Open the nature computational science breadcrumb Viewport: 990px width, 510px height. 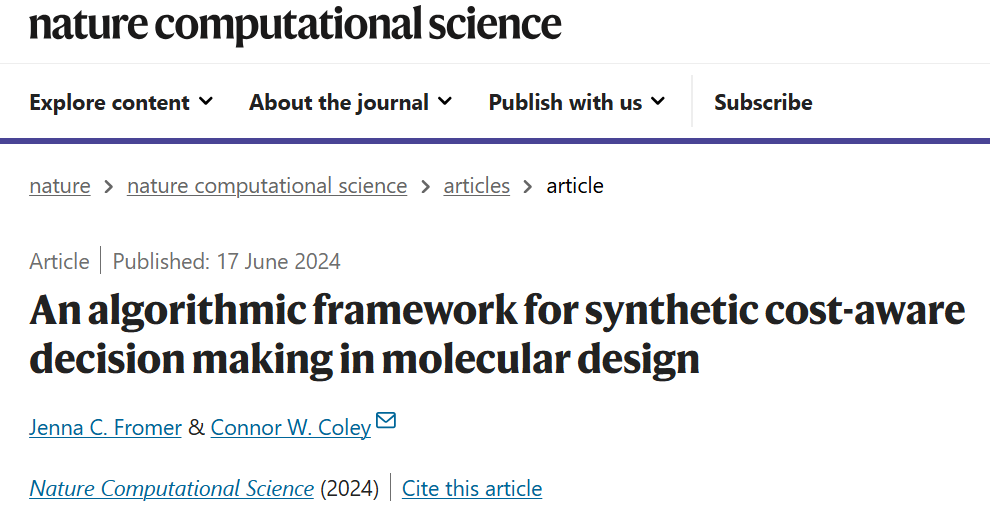(x=267, y=186)
